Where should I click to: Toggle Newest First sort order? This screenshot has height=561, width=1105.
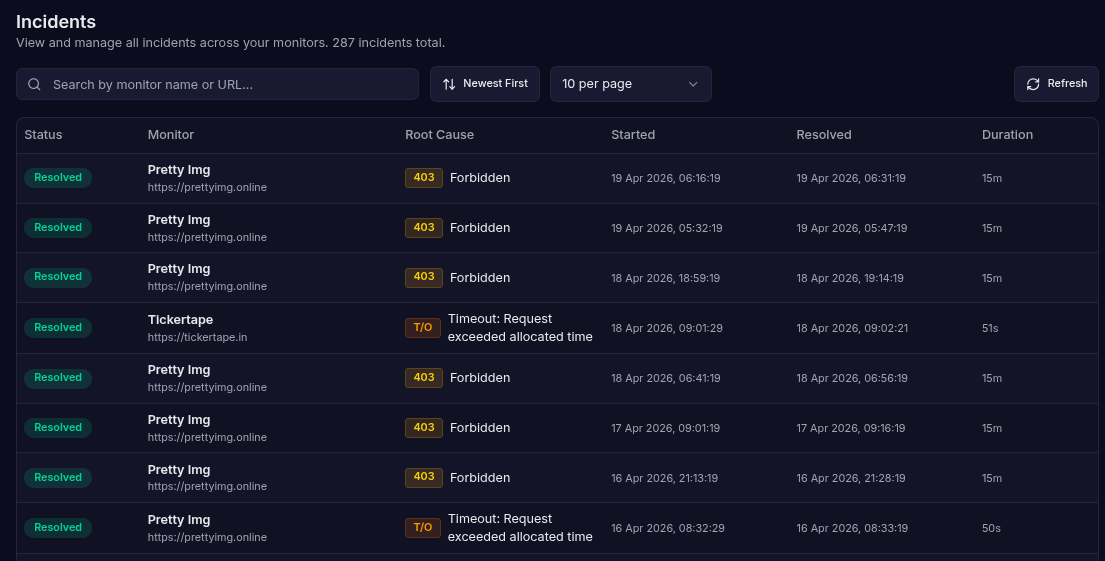point(485,84)
